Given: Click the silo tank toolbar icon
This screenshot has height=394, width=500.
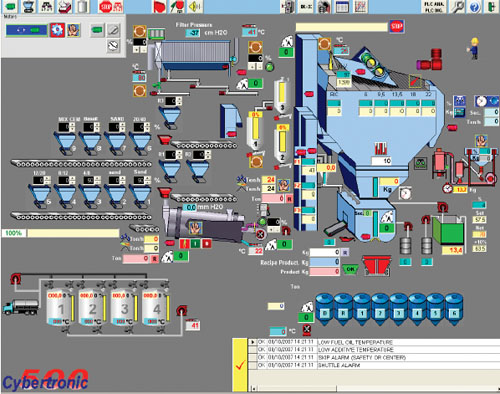Looking at the screenshot, I should tap(82, 6).
